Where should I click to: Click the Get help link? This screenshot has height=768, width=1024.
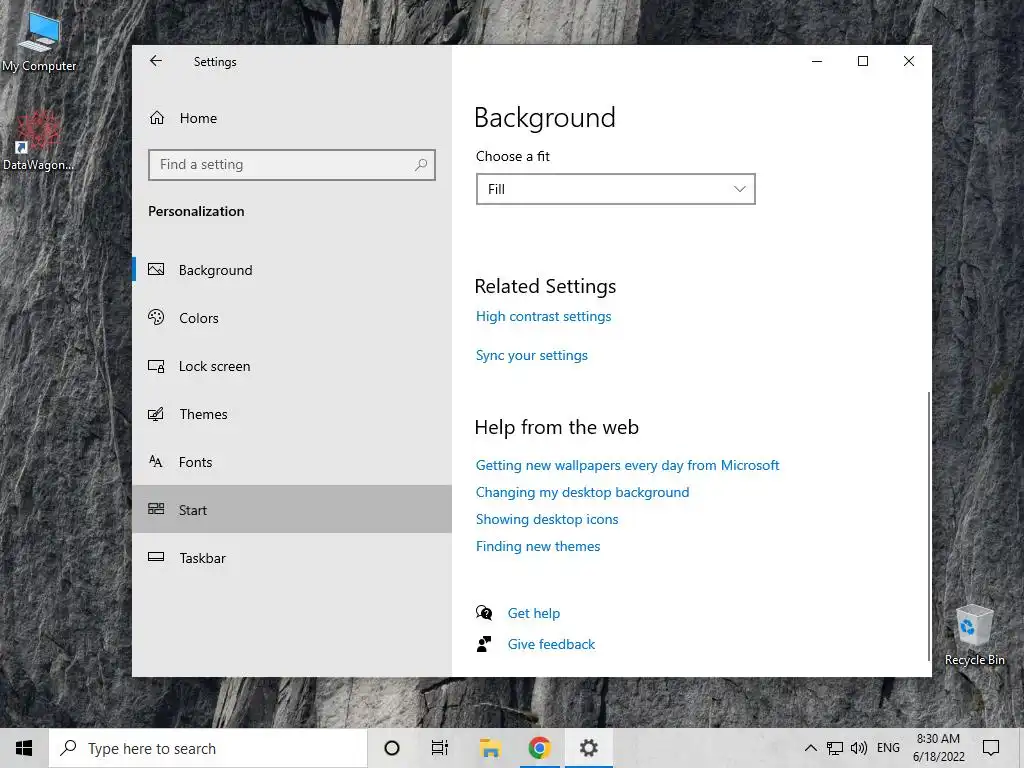coord(534,613)
